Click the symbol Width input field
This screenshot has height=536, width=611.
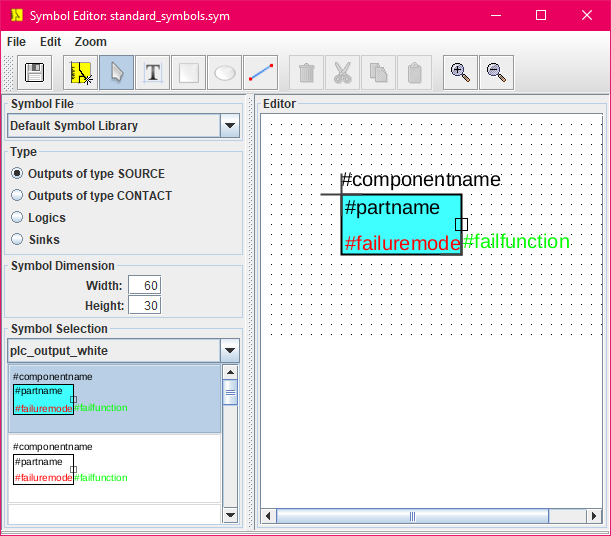[144, 286]
